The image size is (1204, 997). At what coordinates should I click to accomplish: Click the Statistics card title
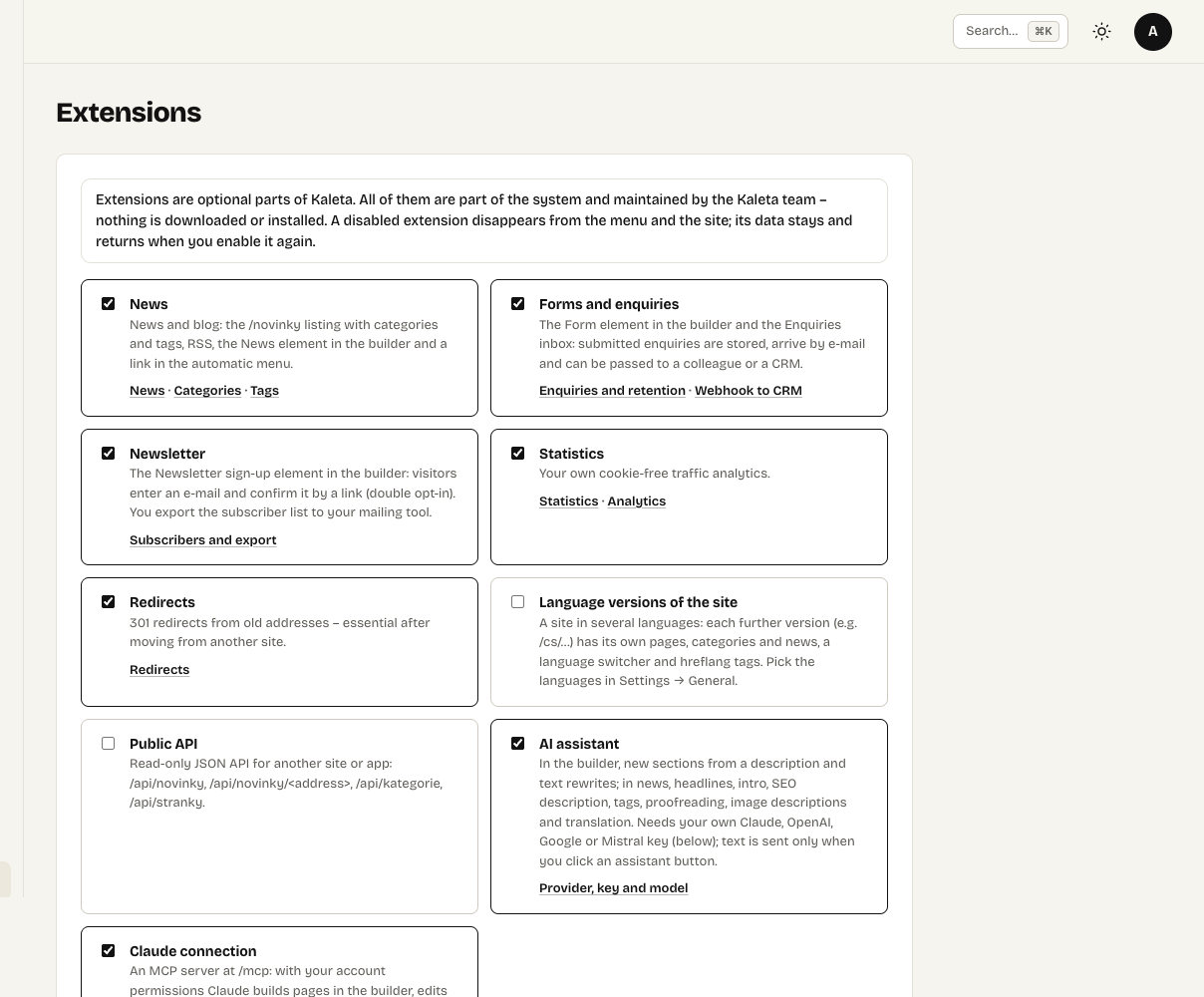pos(571,454)
